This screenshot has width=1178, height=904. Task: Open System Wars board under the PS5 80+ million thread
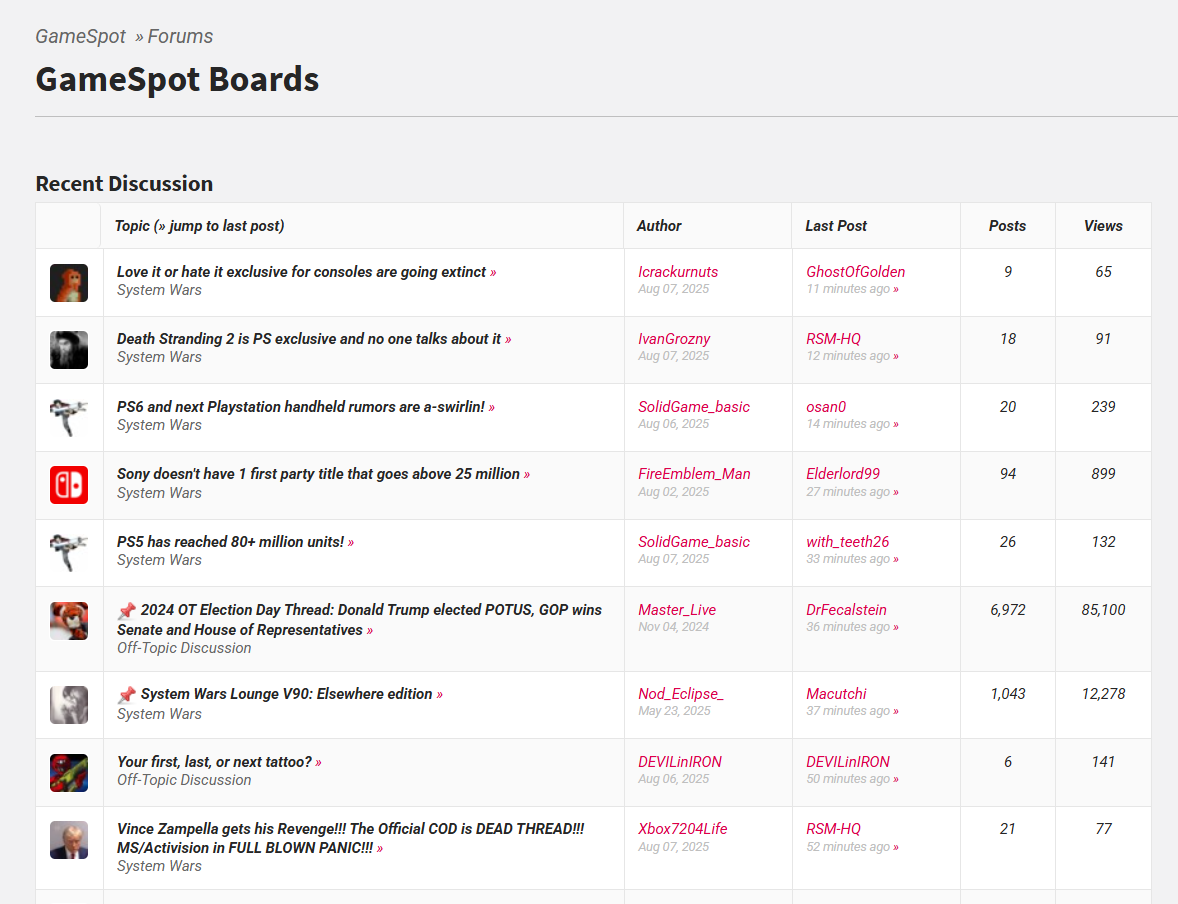159,560
